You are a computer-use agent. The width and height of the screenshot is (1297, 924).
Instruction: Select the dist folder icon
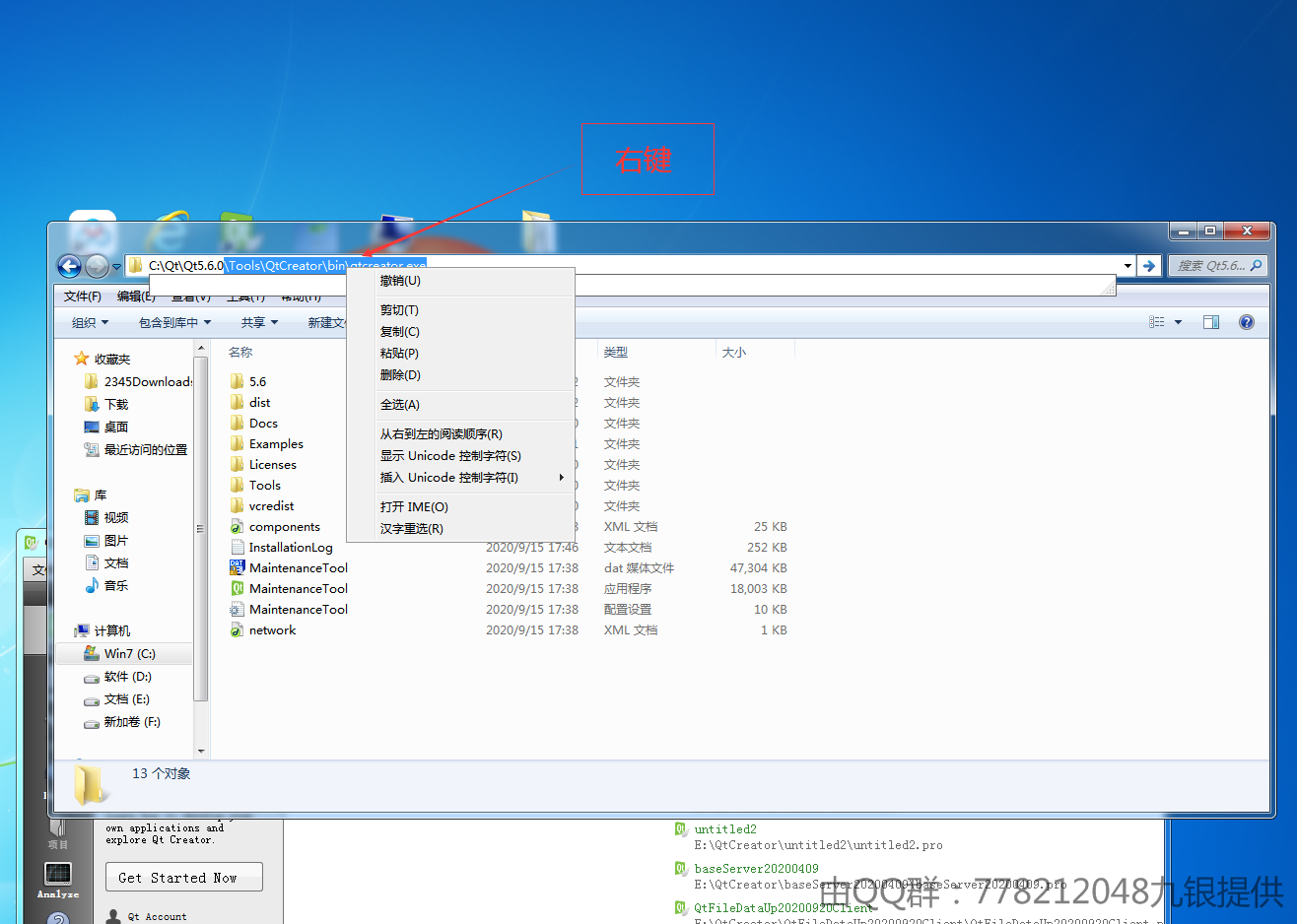238,402
